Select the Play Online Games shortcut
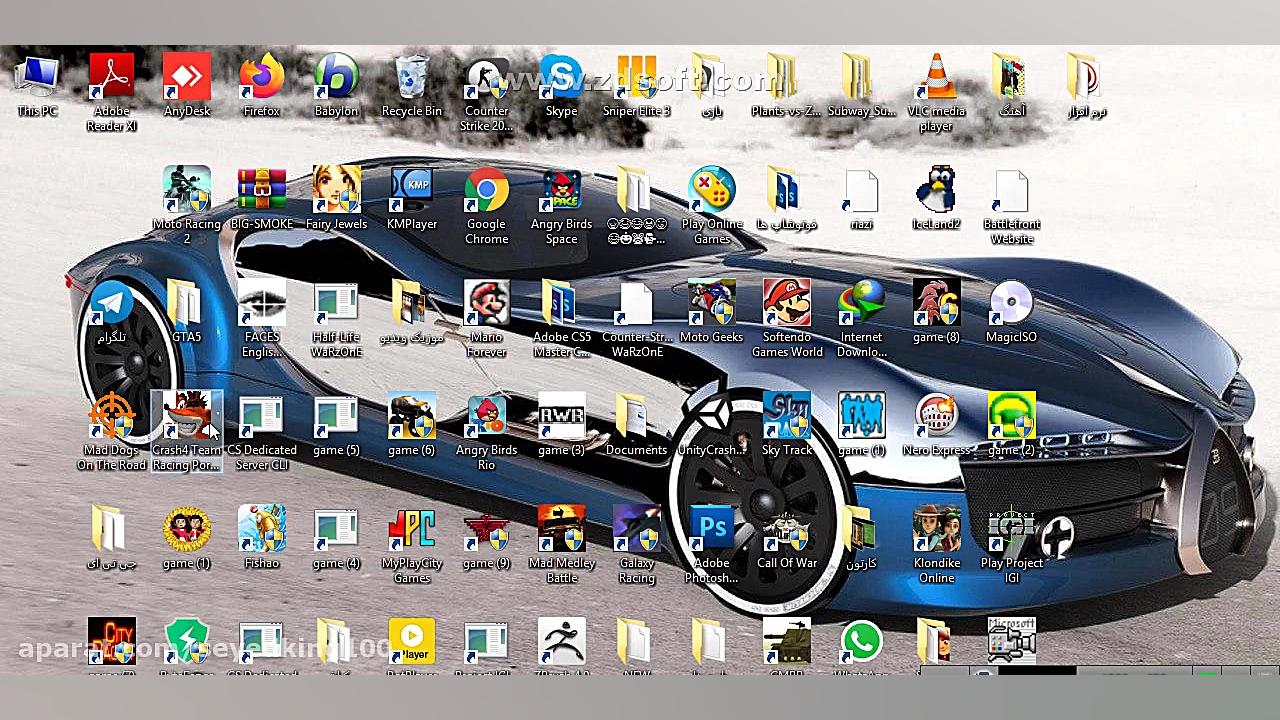This screenshot has width=1280, height=720. [x=711, y=206]
